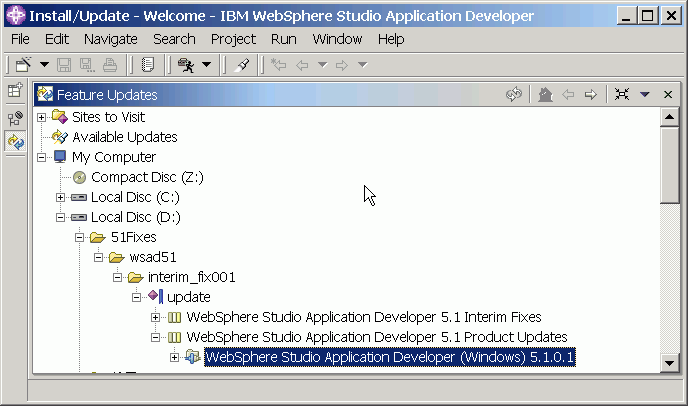Open the Forward history dropdown arrow

pyautogui.click(x=362, y=65)
